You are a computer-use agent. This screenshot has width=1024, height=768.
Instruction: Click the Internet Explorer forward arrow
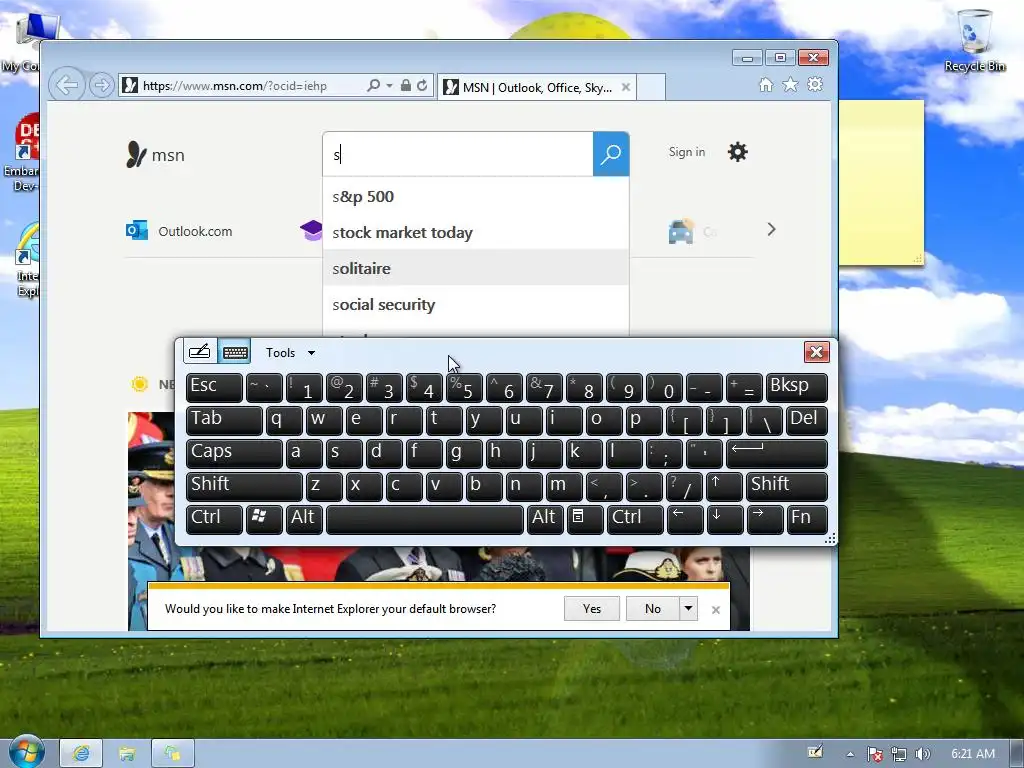pos(101,86)
